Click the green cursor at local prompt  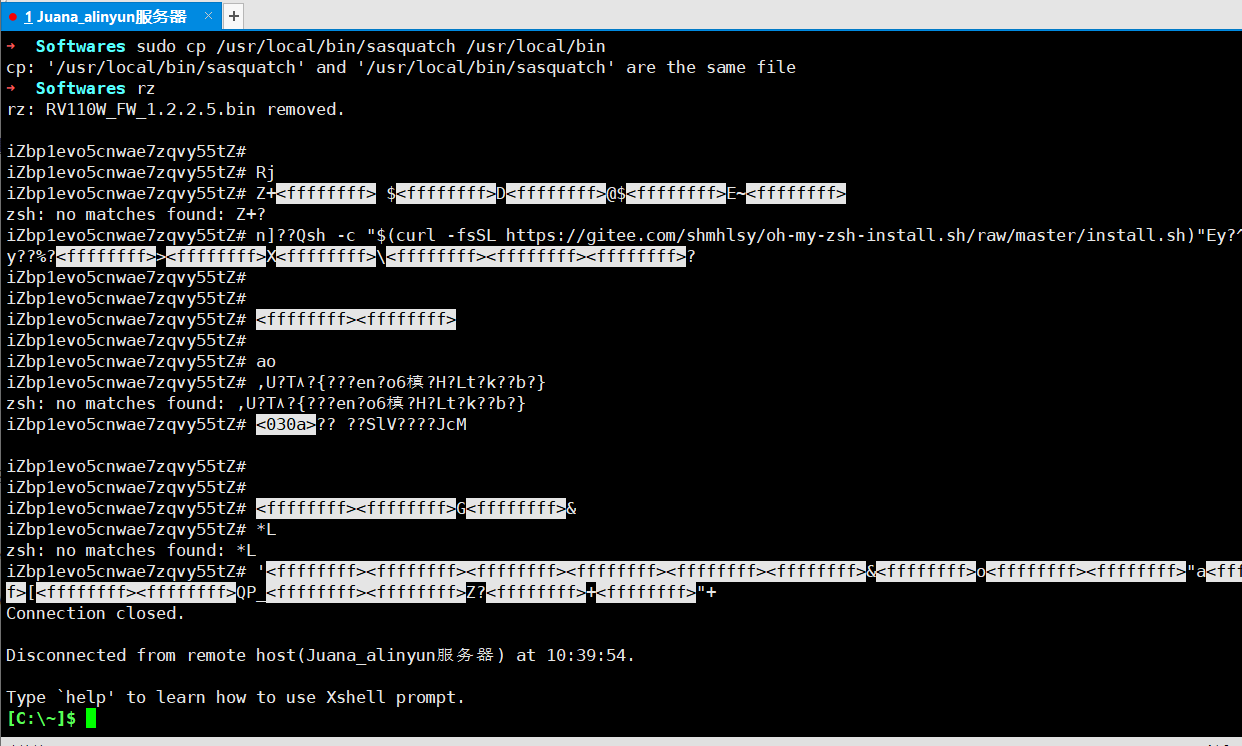(x=91, y=718)
